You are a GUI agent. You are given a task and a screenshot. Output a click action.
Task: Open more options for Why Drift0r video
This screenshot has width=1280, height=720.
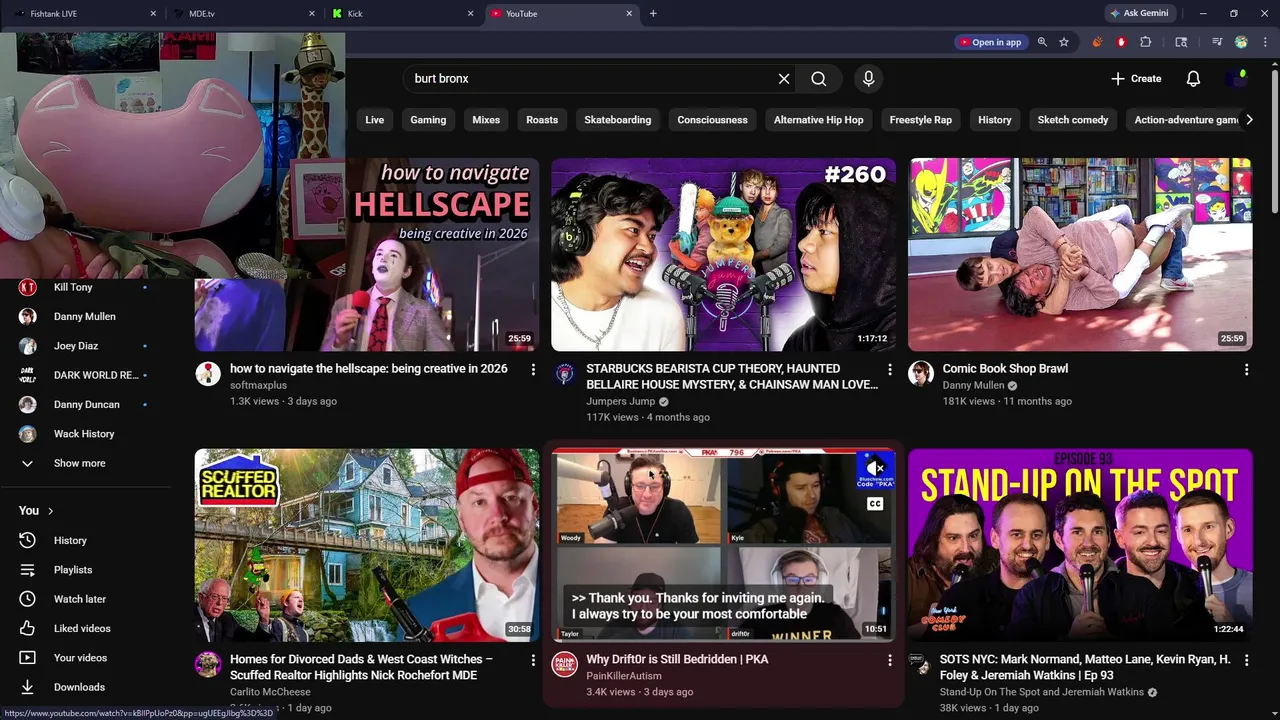(x=890, y=661)
